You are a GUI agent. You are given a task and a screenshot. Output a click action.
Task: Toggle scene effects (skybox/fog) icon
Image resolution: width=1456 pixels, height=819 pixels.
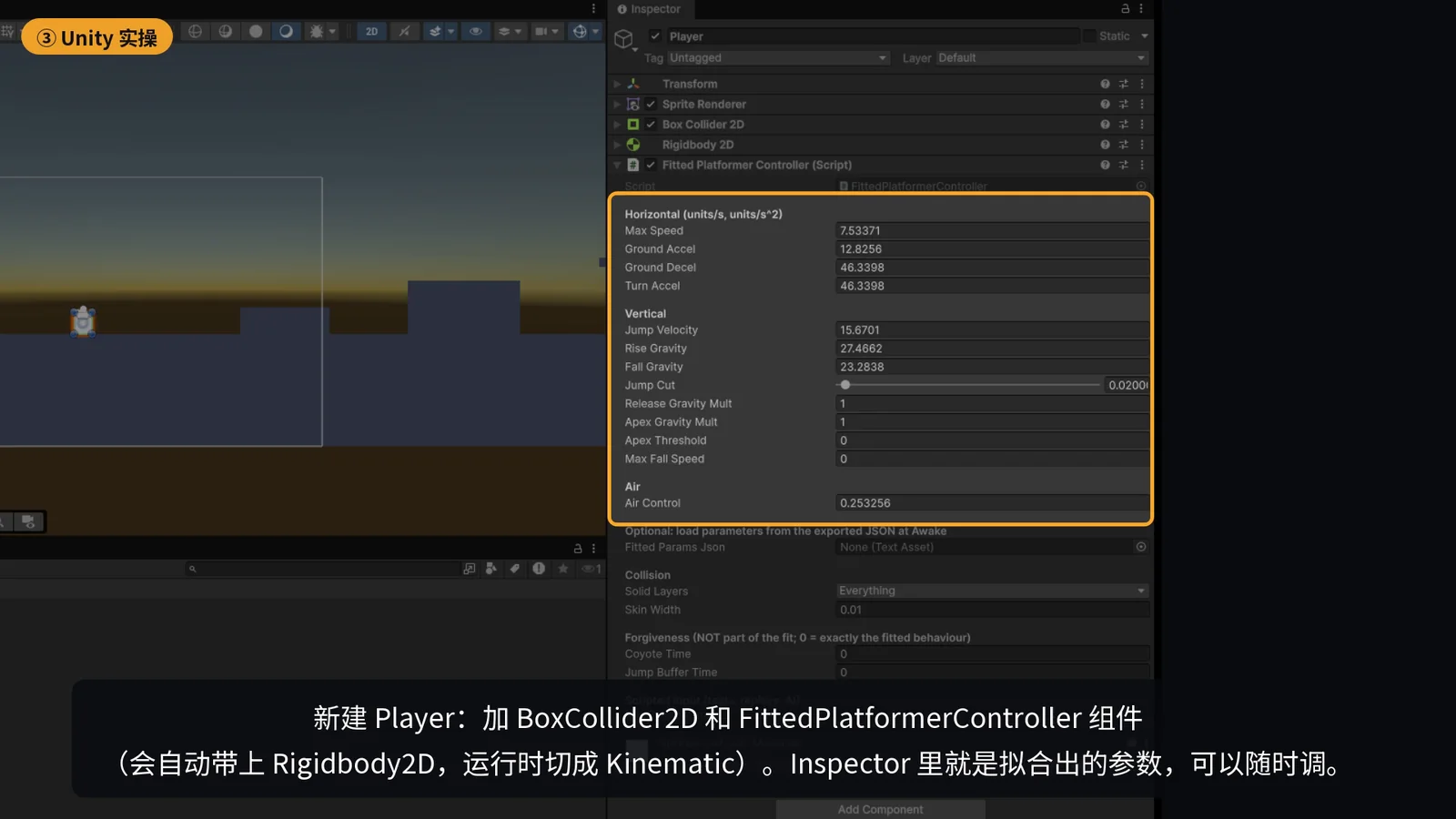(435, 31)
